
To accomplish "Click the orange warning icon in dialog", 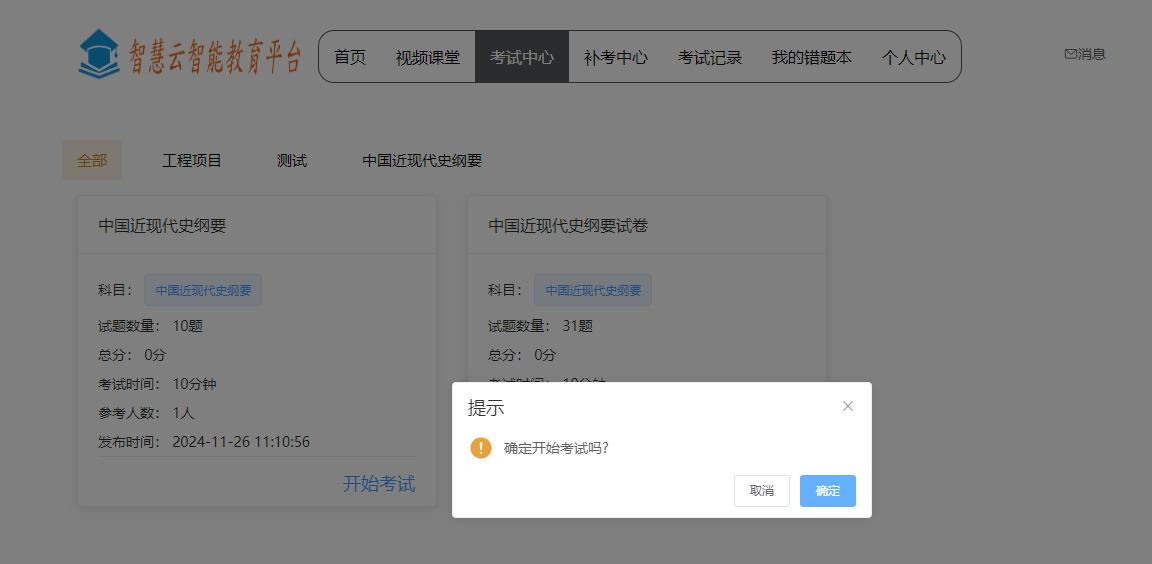I will click(x=480, y=448).
